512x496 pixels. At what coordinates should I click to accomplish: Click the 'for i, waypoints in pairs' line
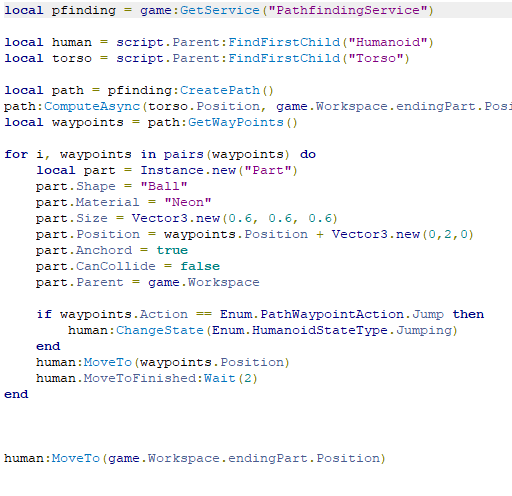(x=160, y=154)
